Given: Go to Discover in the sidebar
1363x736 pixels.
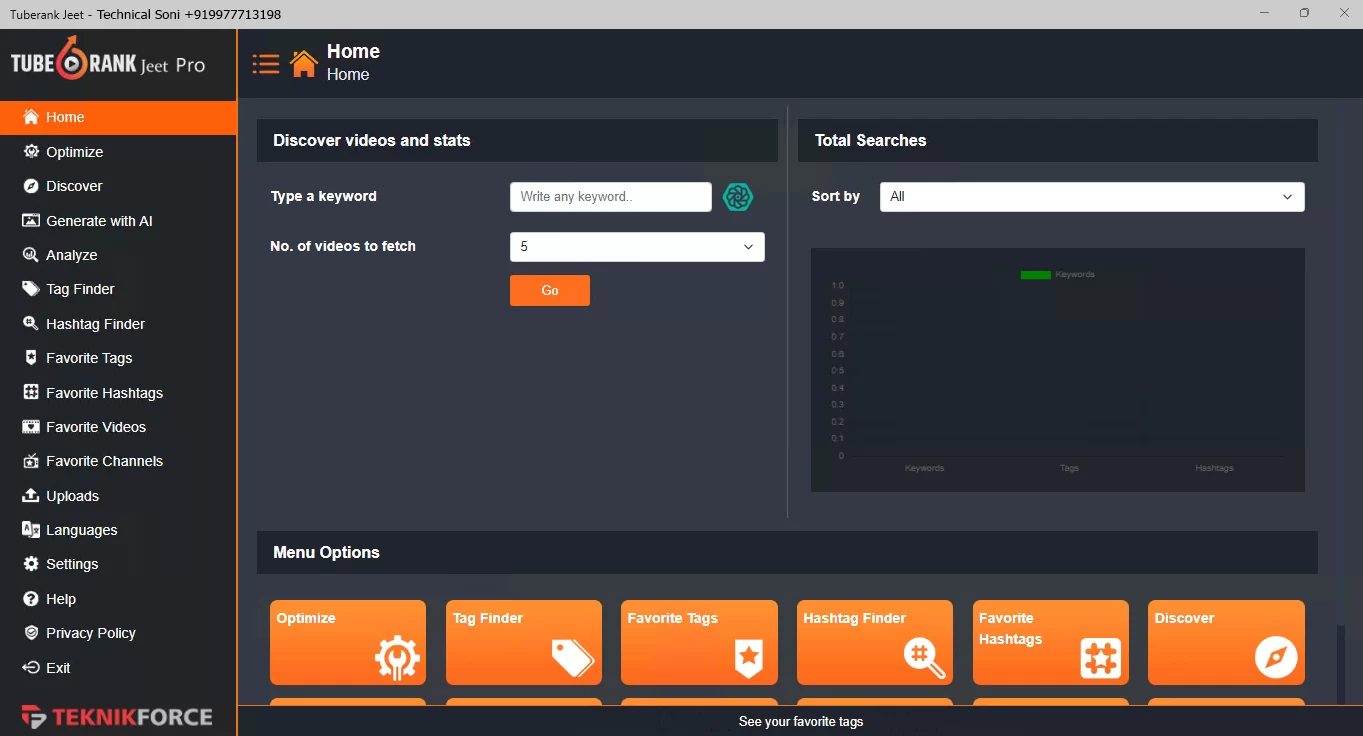Looking at the screenshot, I should click(x=118, y=186).
